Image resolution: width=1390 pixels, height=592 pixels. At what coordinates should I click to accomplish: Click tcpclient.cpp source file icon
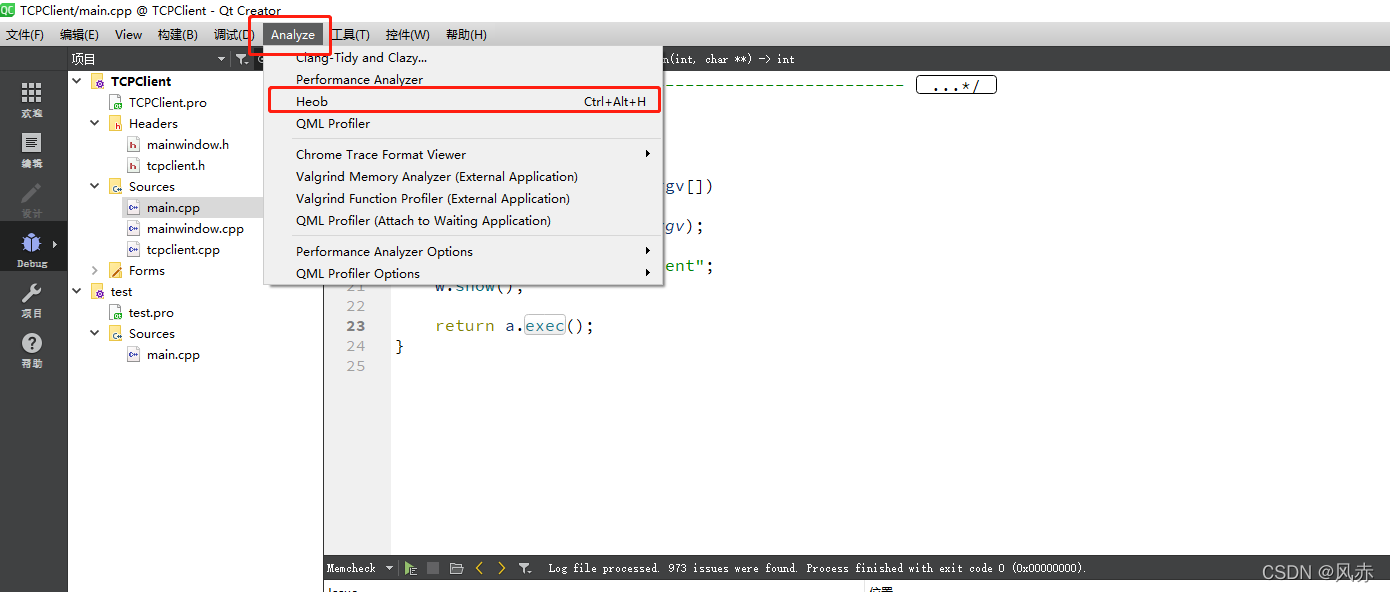135,250
